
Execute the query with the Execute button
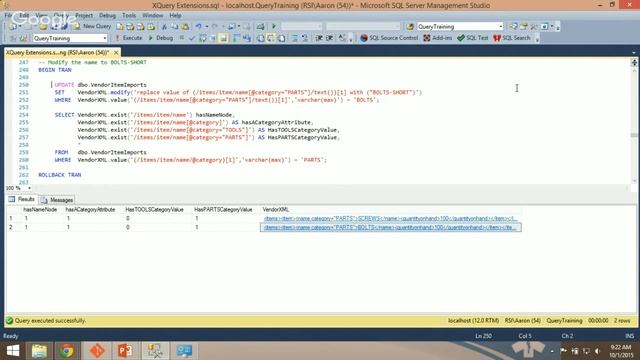click(x=129, y=38)
